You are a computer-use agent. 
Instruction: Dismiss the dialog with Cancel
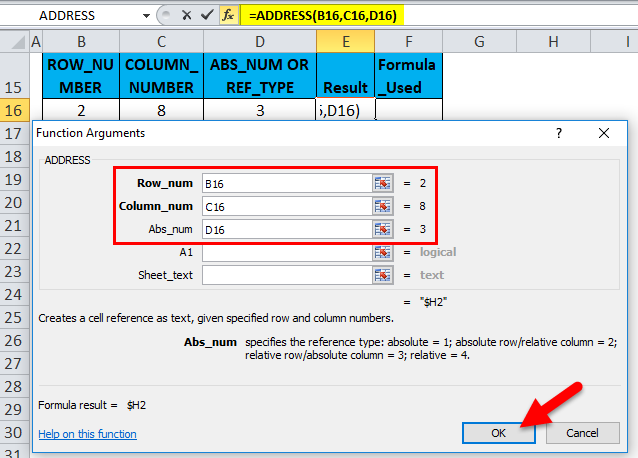[x=582, y=433]
